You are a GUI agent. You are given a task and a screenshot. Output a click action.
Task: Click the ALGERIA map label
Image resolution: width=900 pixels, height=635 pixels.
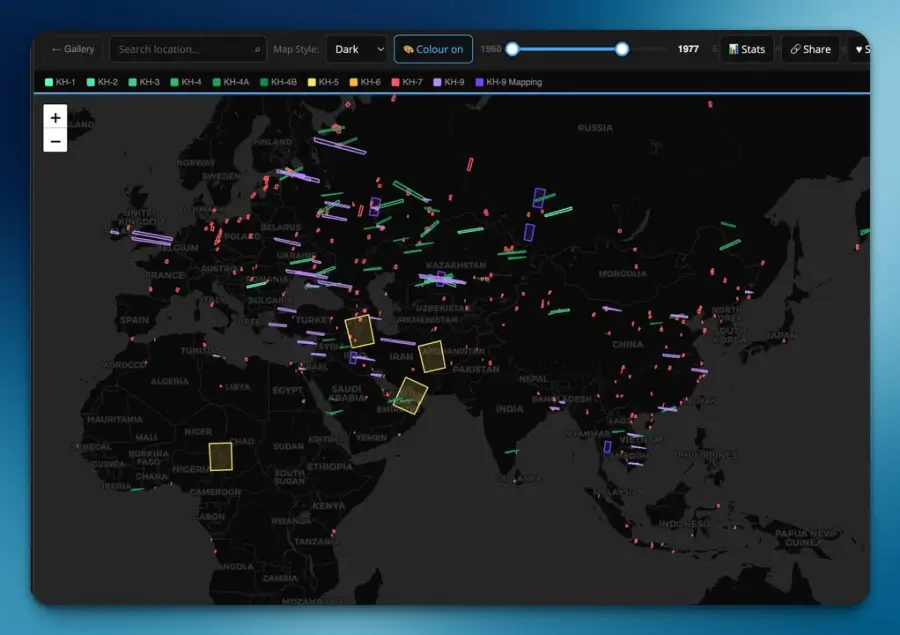(169, 381)
